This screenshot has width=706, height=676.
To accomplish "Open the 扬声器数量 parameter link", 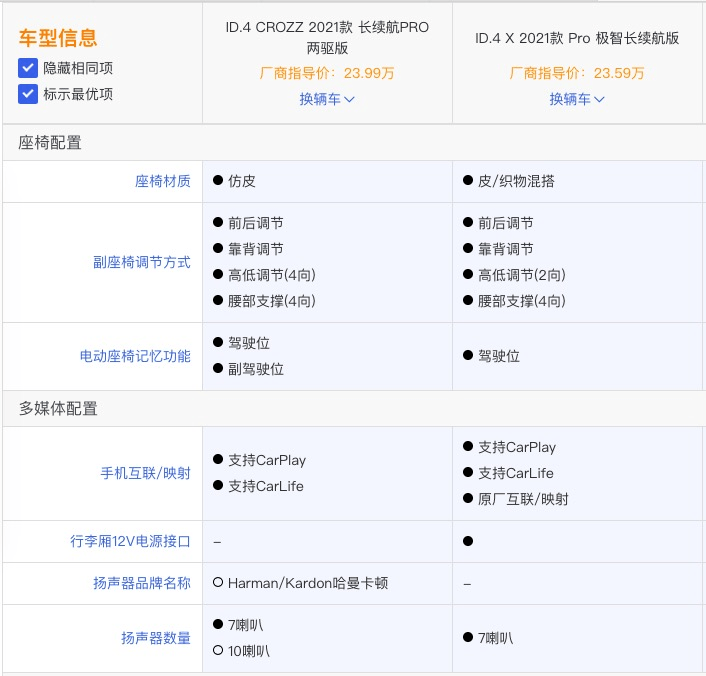I will (x=156, y=638).
